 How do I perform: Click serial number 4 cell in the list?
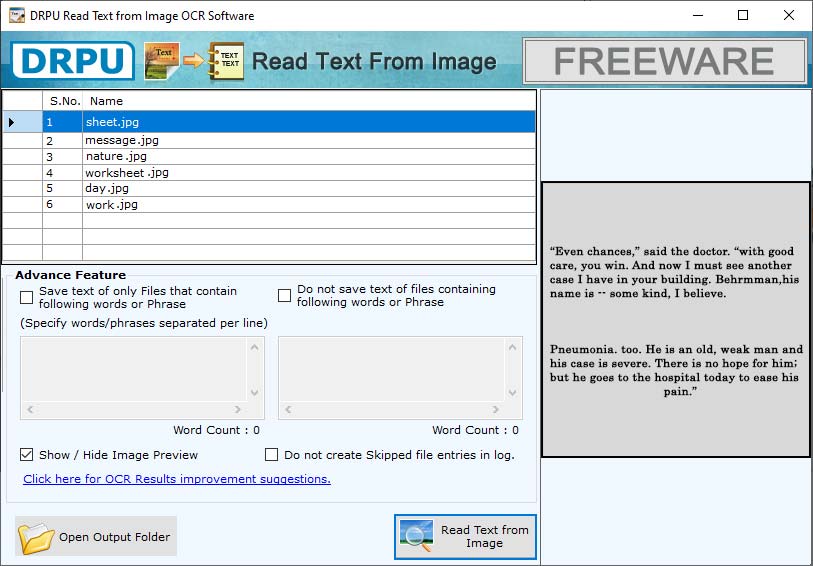[x=63, y=173]
